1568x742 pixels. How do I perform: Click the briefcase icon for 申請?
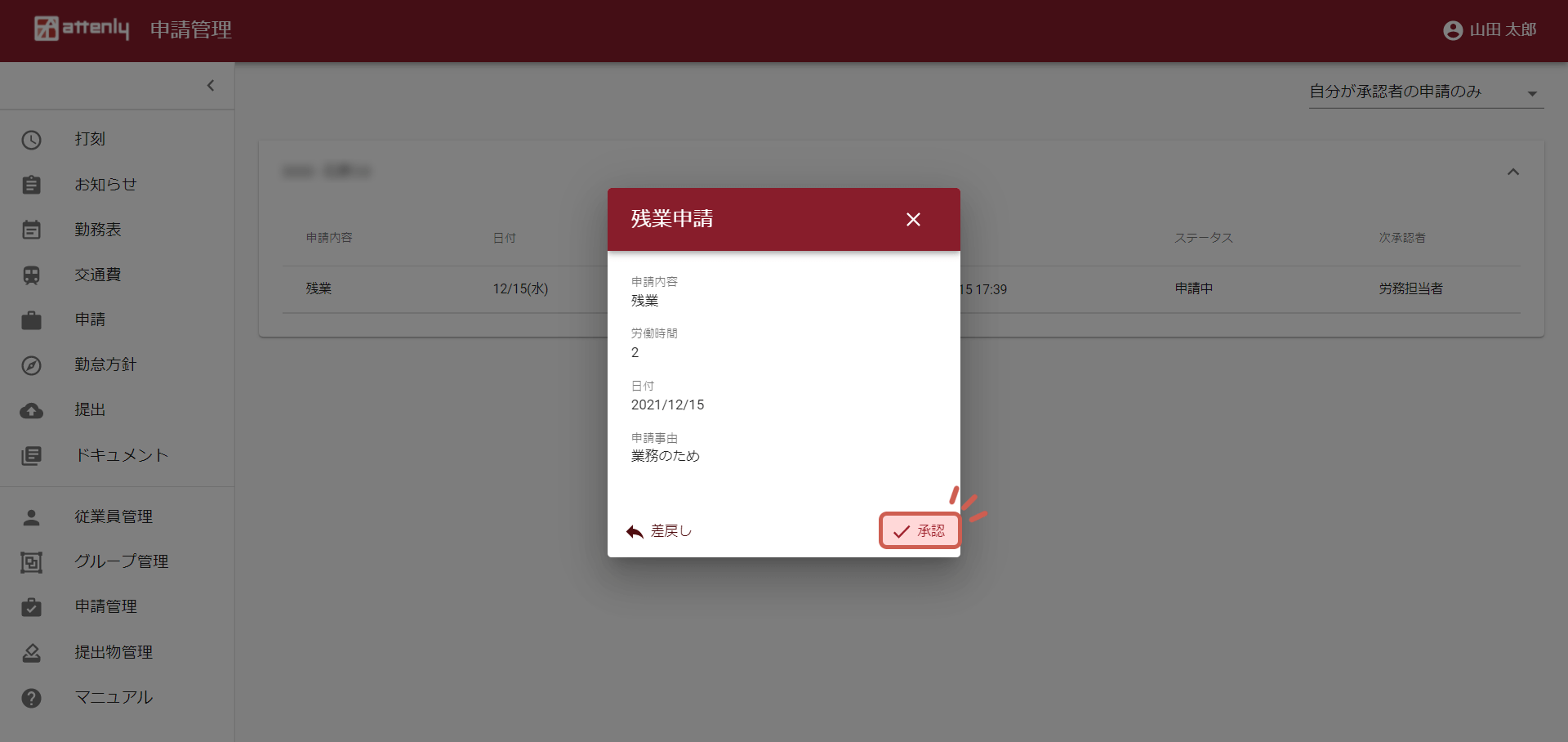tap(31, 320)
